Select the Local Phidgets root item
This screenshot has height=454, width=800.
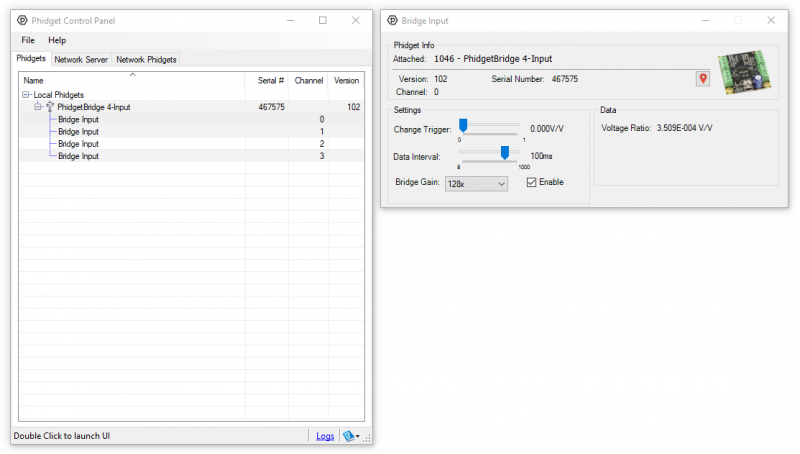coord(59,95)
